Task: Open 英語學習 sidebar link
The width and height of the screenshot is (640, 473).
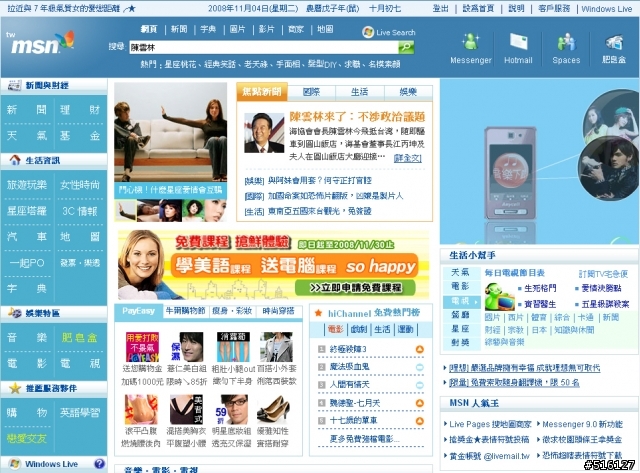Action: pyautogui.click(x=80, y=413)
